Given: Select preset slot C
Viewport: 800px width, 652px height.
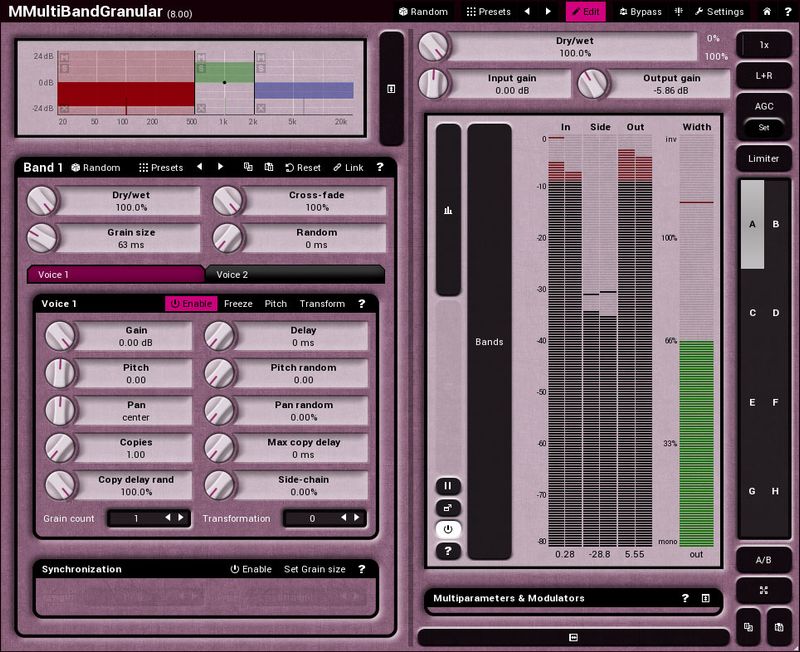Looking at the screenshot, I should (752, 313).
